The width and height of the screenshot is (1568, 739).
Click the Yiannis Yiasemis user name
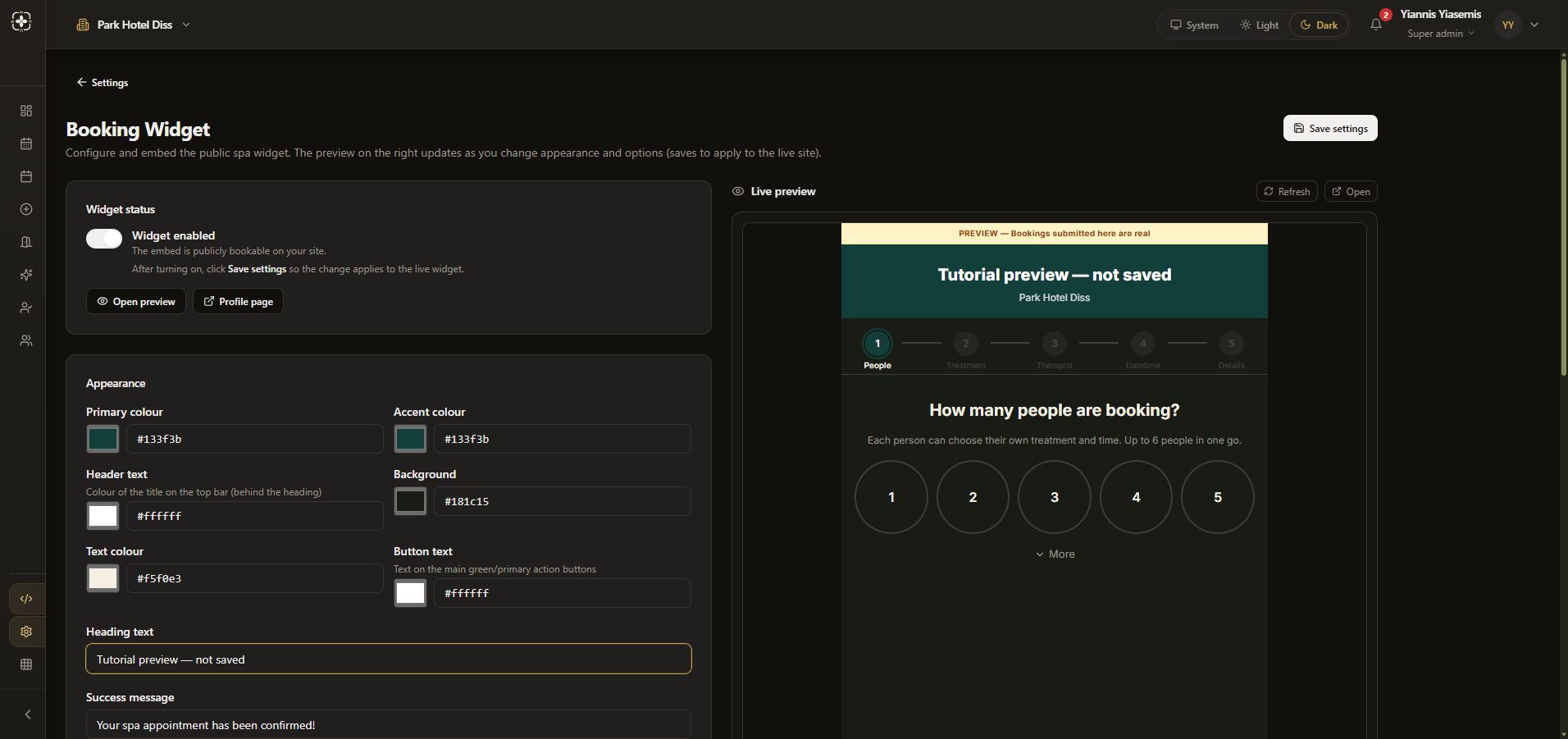pyautogui.click(x=1441, y=14)
